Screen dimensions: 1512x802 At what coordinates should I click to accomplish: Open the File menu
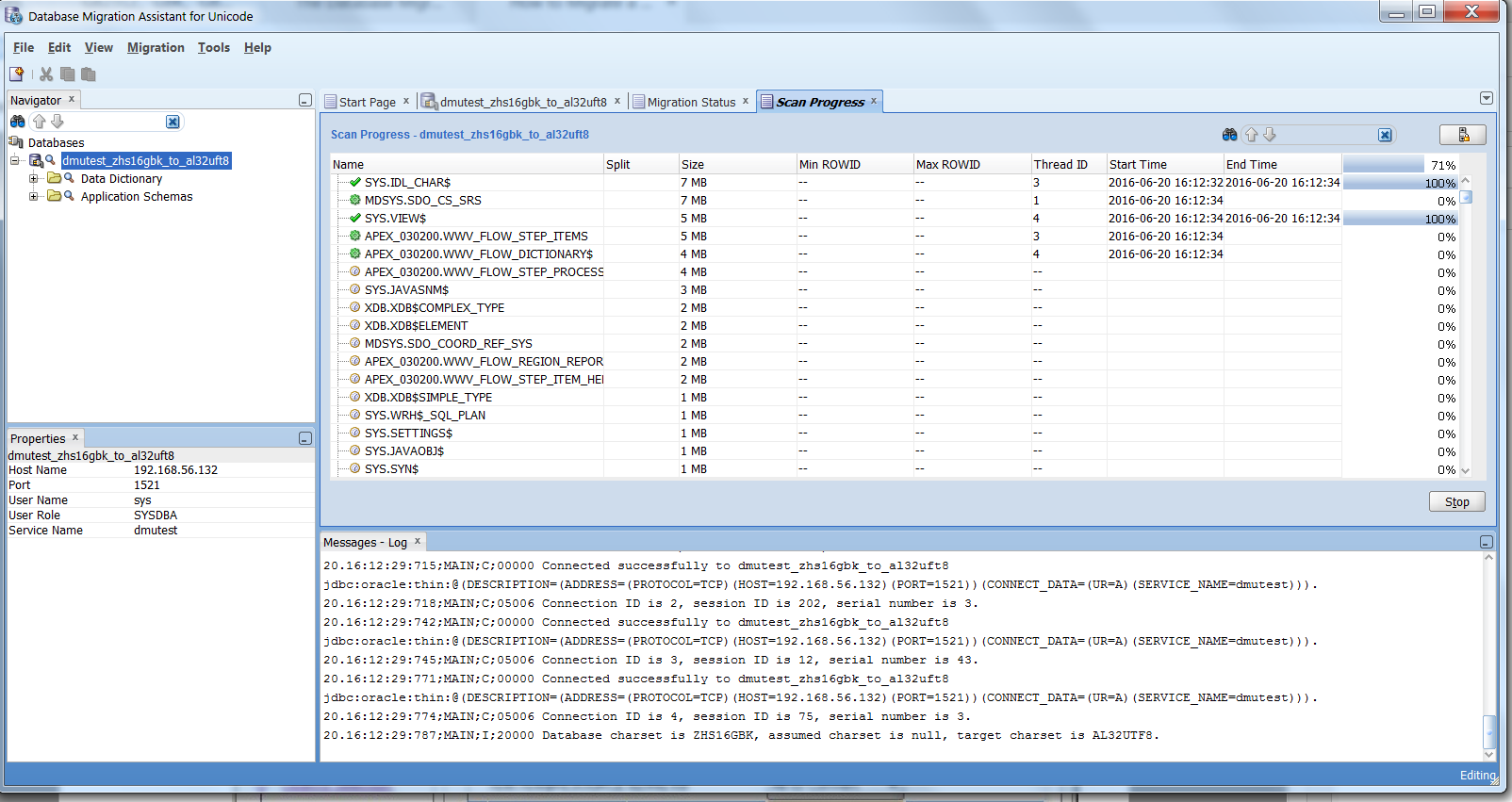(24, 47)
